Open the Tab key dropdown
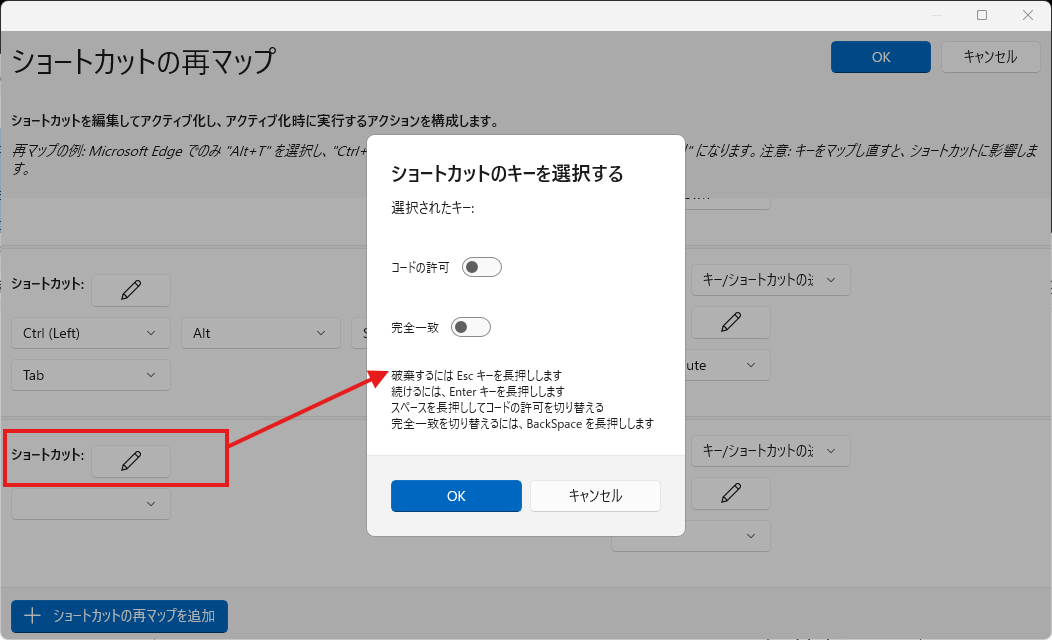Viewport: 1052px width, 640px height. [x=90, y=375]
